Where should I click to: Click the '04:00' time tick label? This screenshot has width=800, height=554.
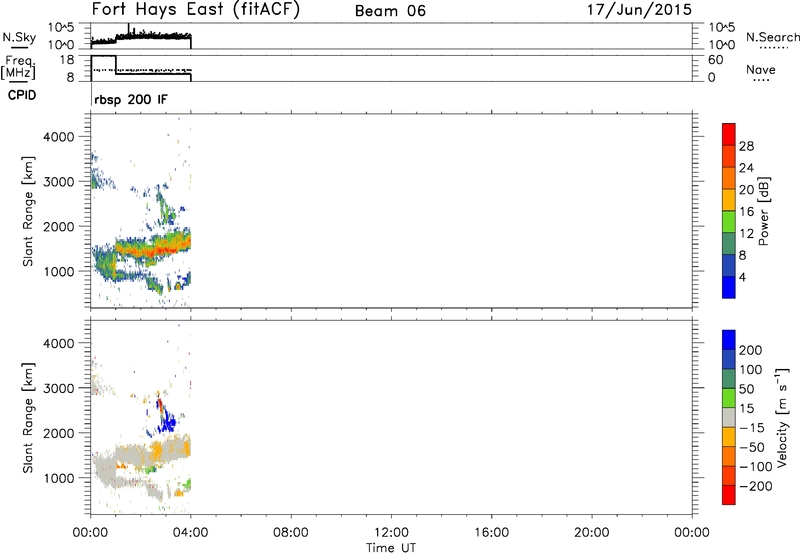190,533
